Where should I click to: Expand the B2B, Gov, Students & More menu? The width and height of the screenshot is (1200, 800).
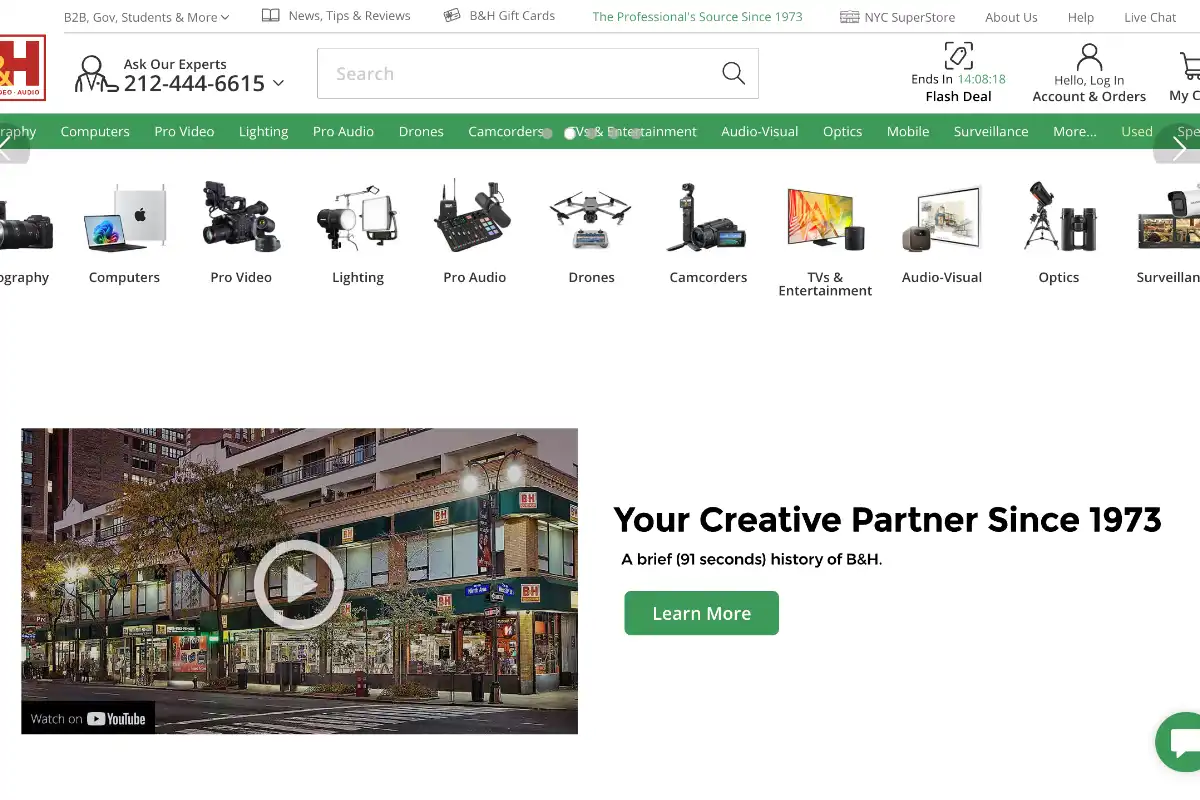146,16
